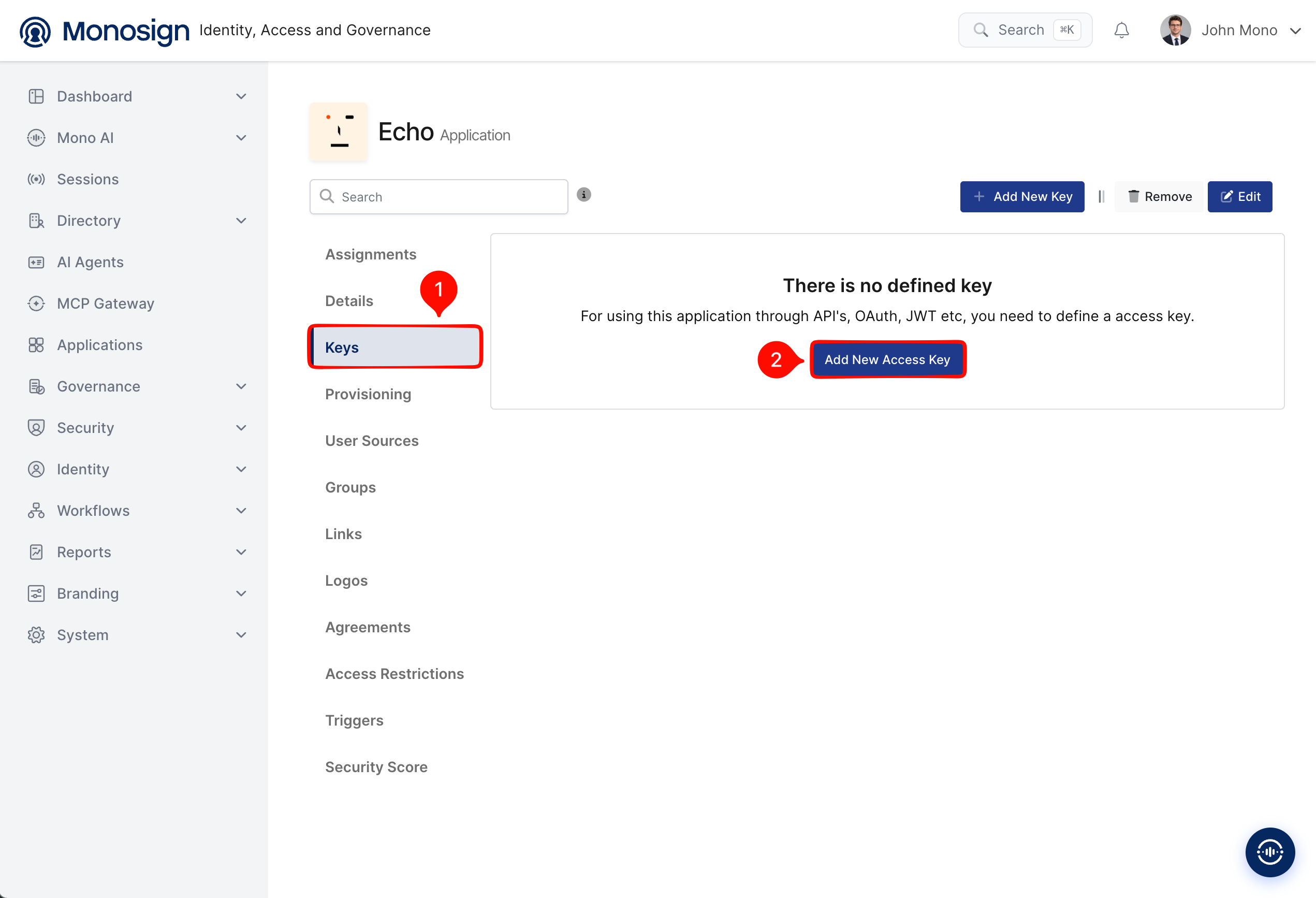The image size is (1316, 898).
Task: Open the User Sources tab
Action: (x=372, y=441)
